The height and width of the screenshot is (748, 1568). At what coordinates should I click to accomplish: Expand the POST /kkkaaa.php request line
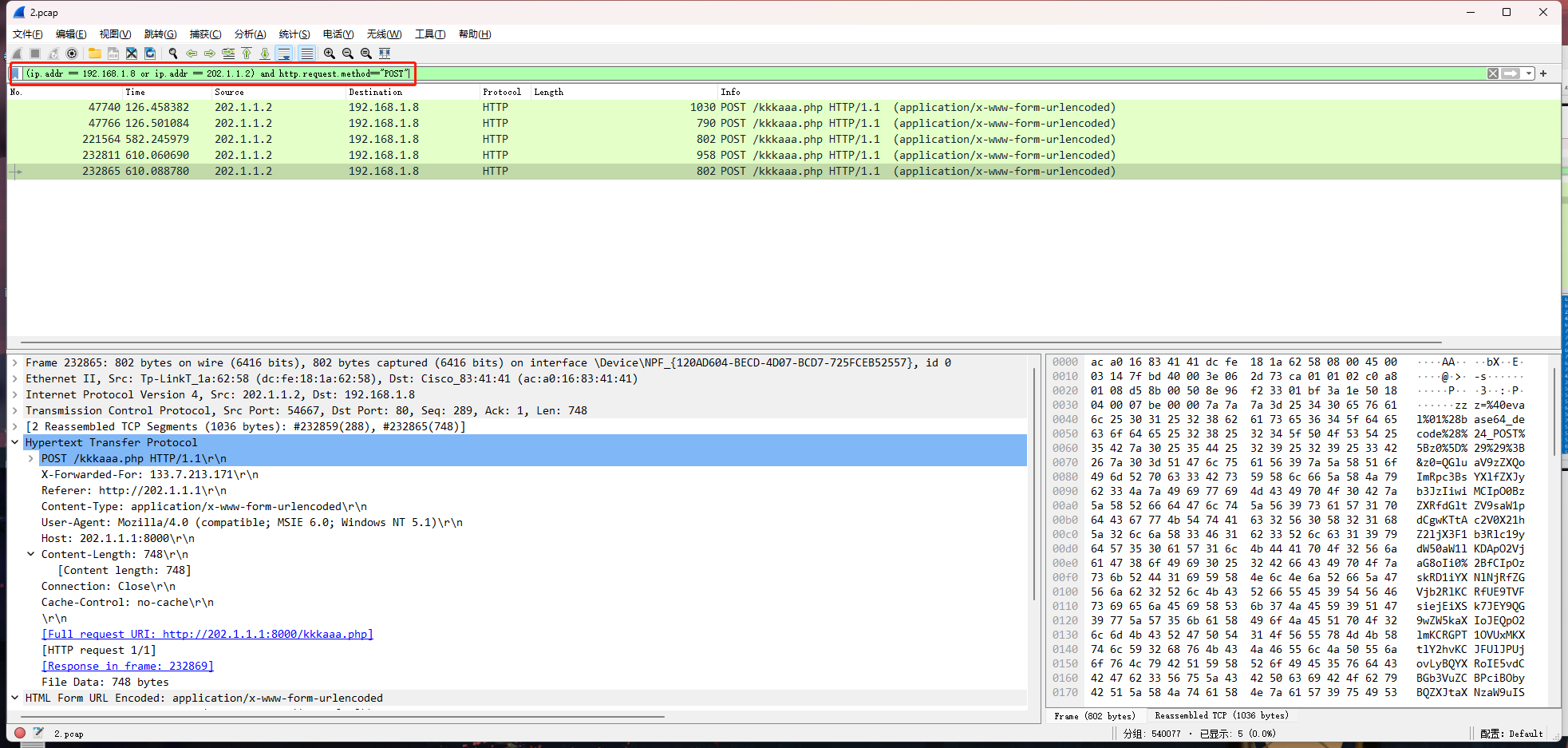(31, 458)
